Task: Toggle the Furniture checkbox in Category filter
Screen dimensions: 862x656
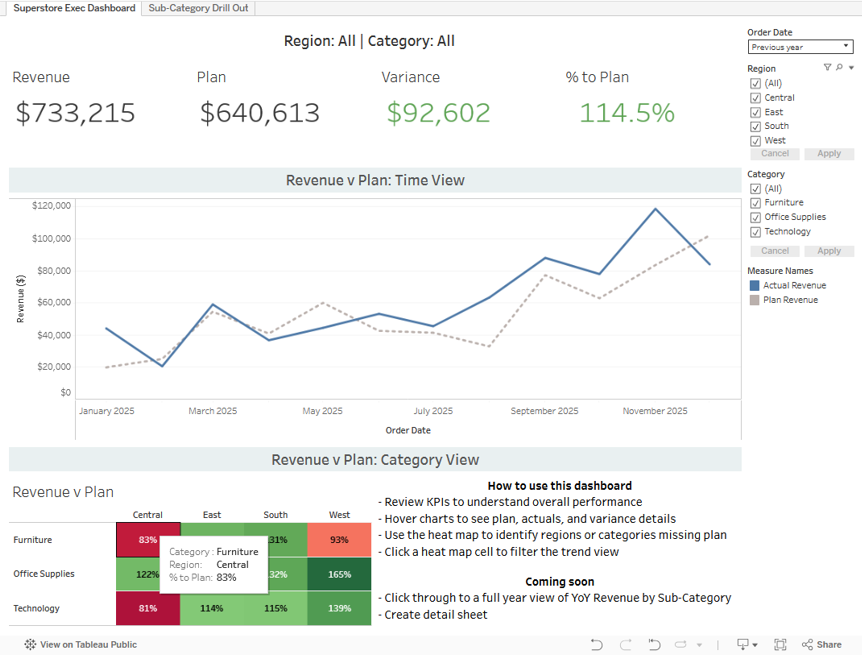Action: (x=754, y=202)
